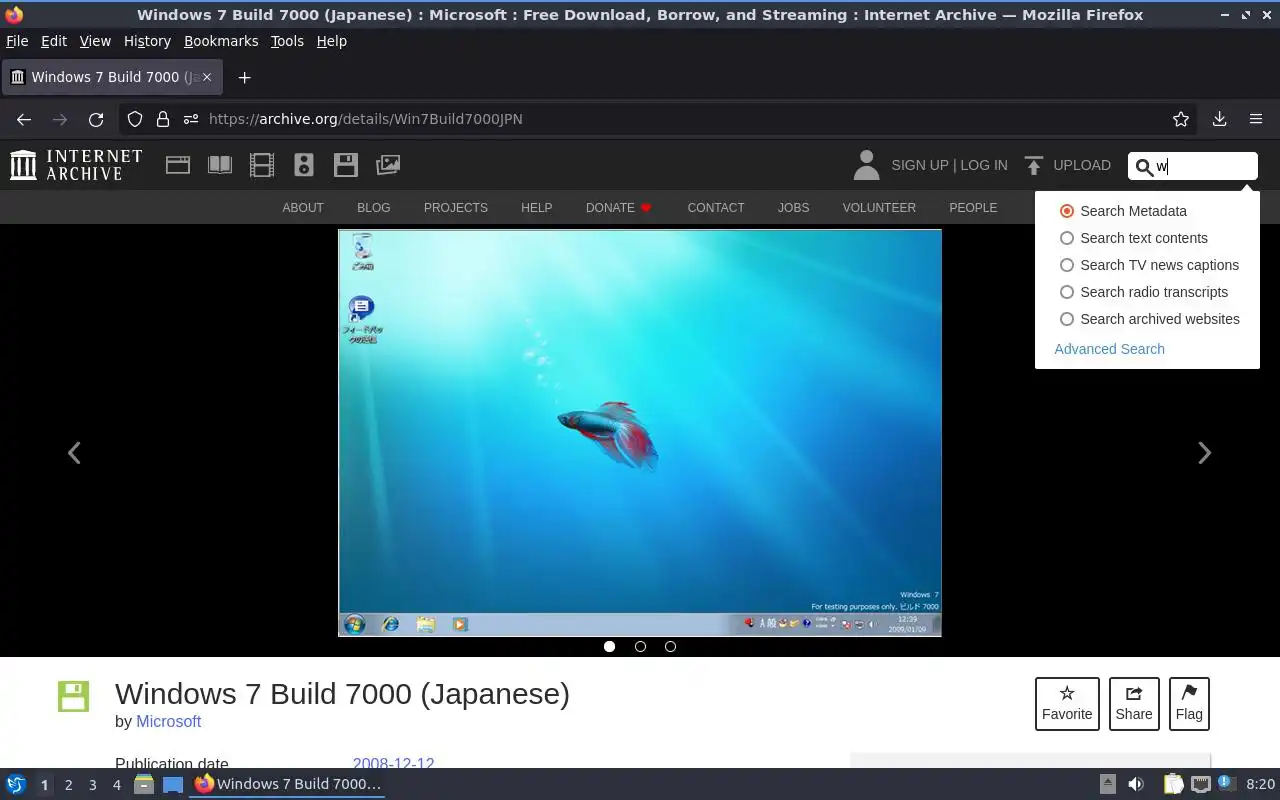Click the Flag button
The image size is (1280, 800).
(x=1189, y=704)
